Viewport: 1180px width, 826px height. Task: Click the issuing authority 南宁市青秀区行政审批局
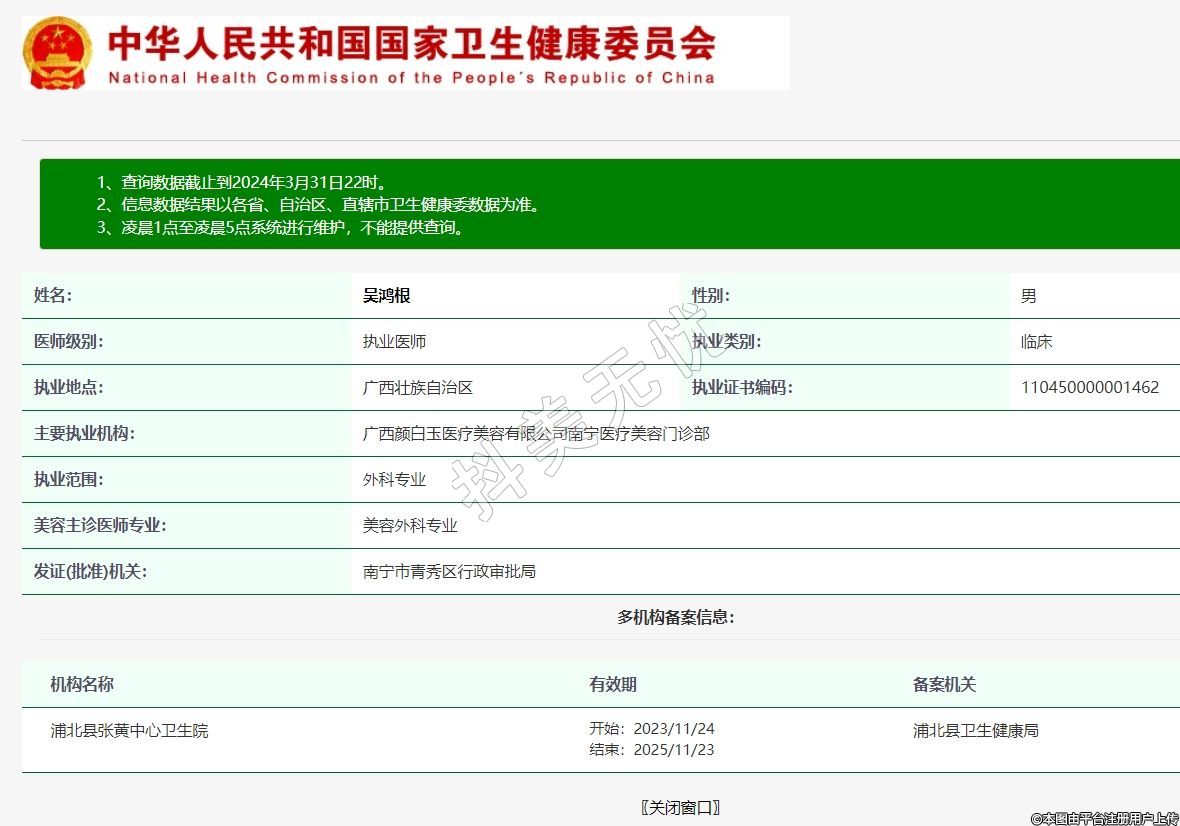449,572
